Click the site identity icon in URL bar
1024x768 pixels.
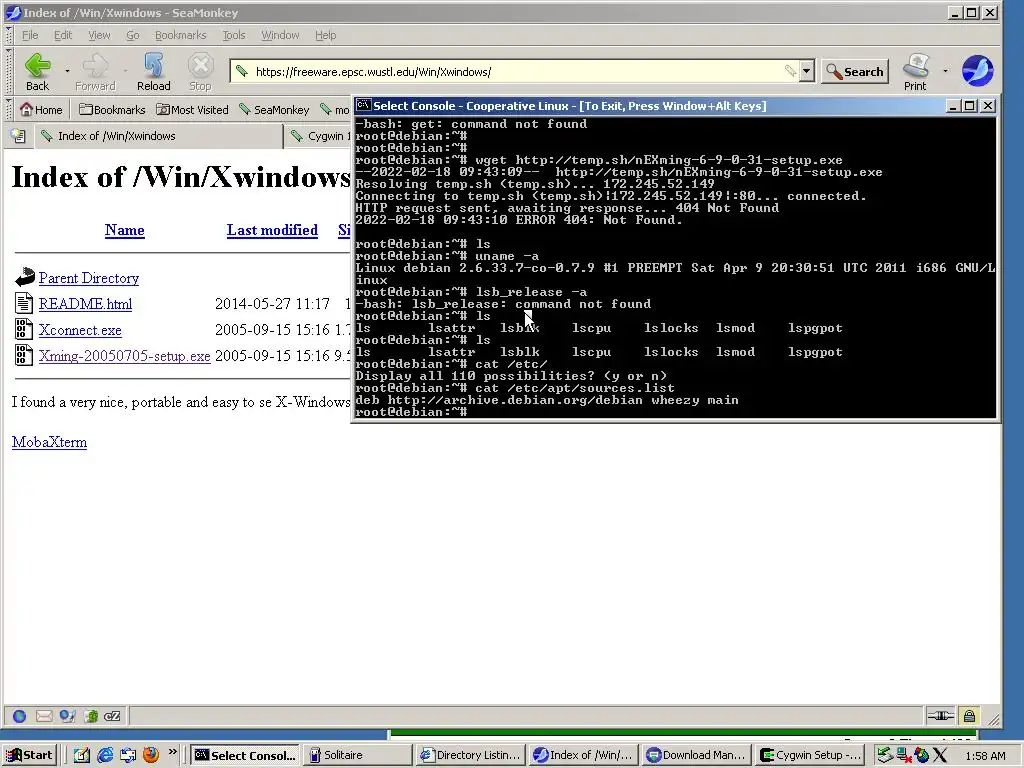tap(242, 71)
